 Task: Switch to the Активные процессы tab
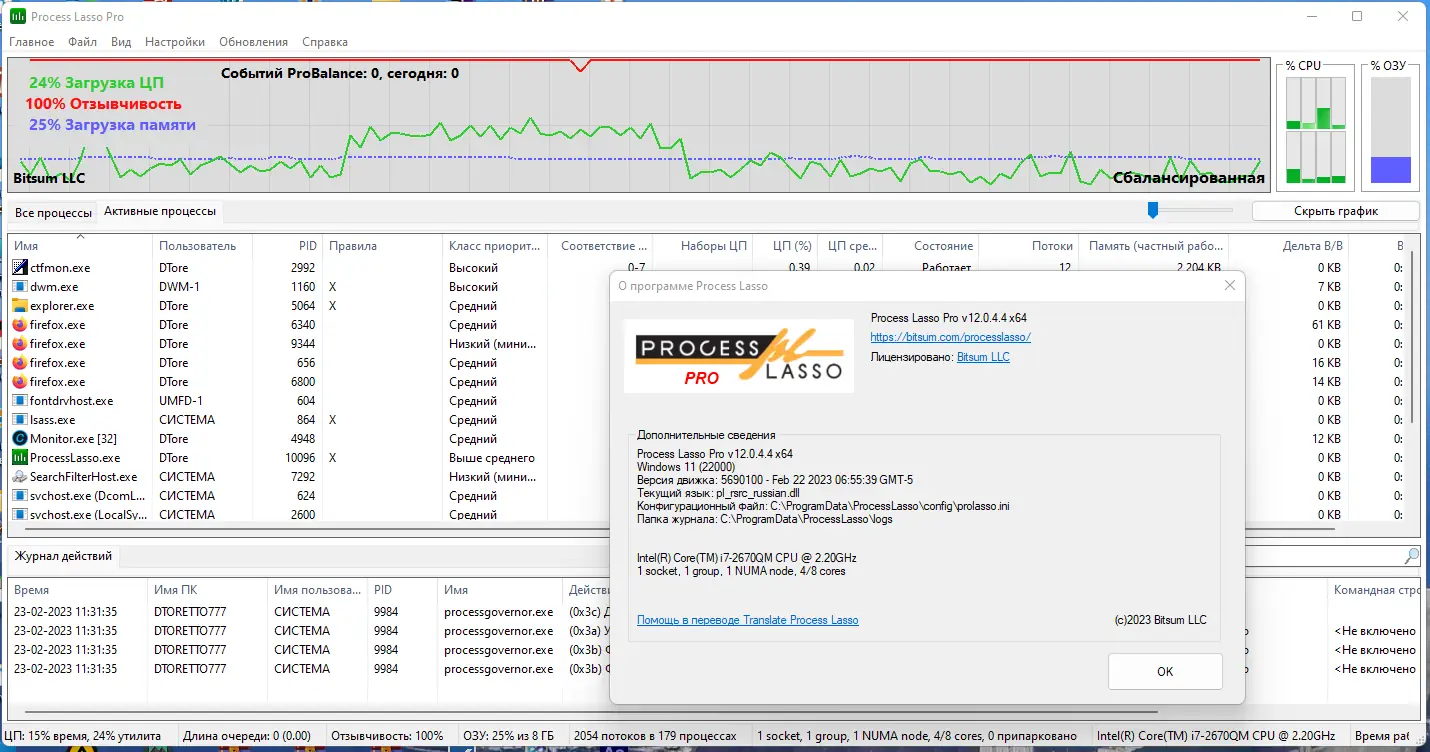click(x=160, y=211)
